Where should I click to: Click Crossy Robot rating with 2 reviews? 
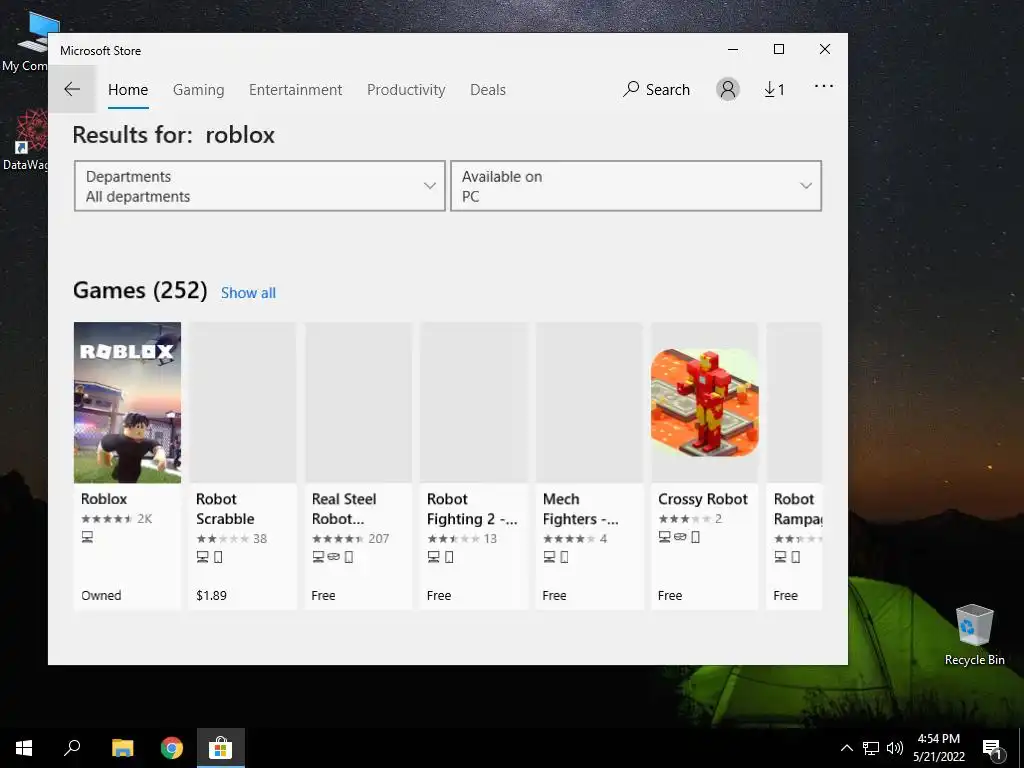point(690,519)
